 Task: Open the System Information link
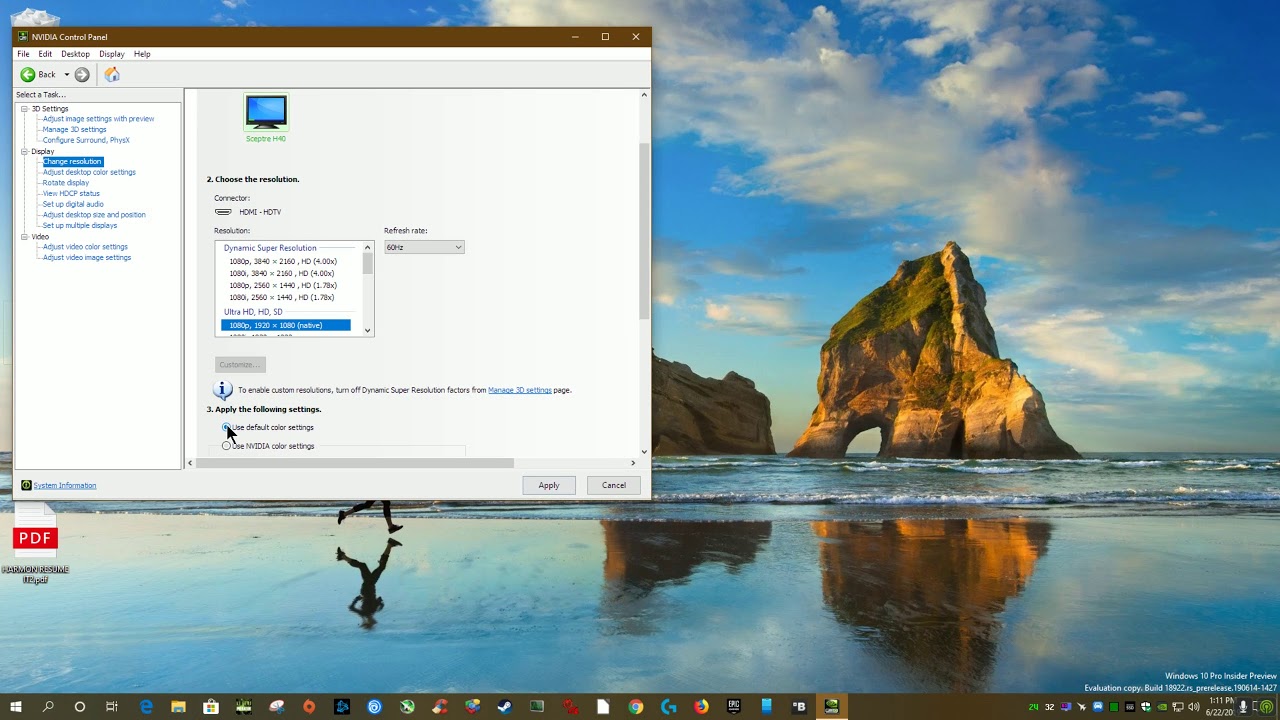coord(65,486)
